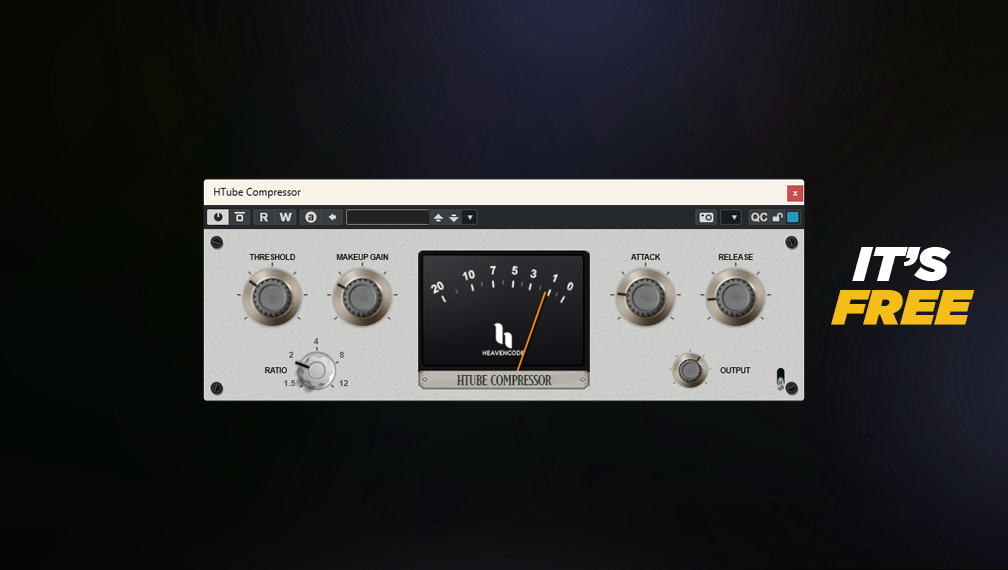Click the Heavencode logo in the meter

click(503, 339)
